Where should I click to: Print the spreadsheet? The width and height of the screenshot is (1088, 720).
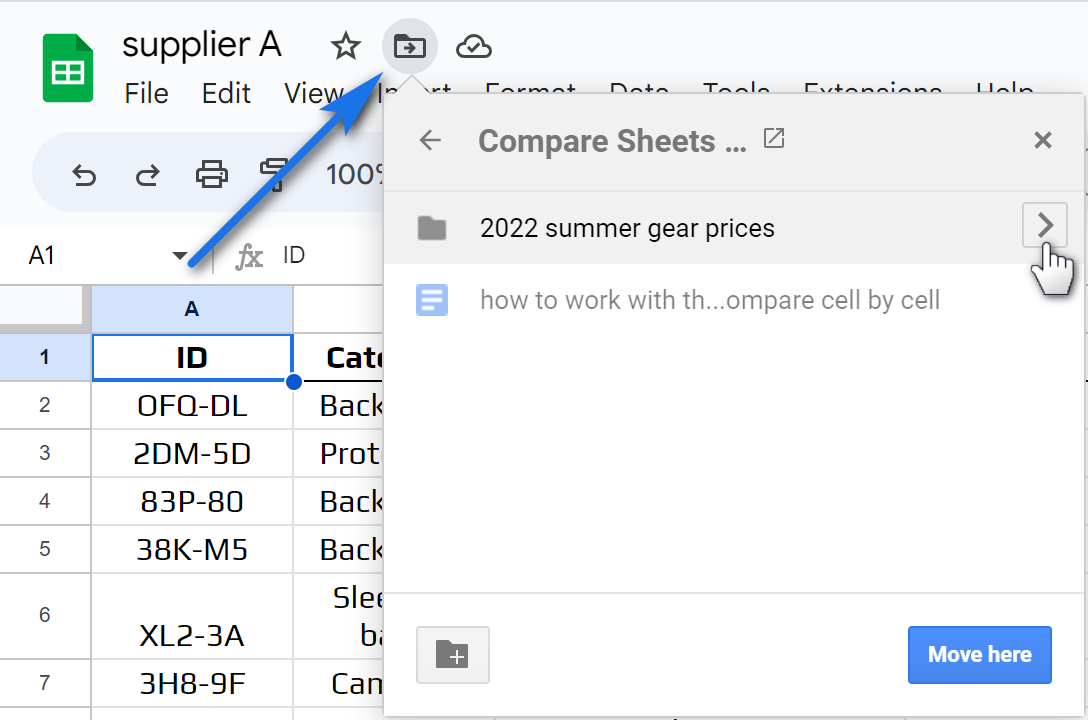(212, 174)
